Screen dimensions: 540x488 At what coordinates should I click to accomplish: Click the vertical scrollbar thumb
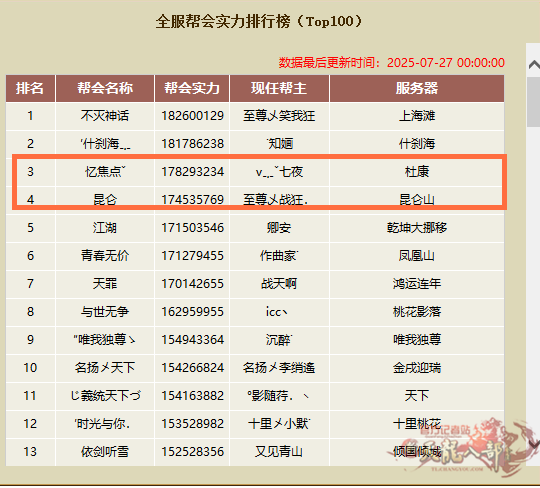tap(533, 102)
